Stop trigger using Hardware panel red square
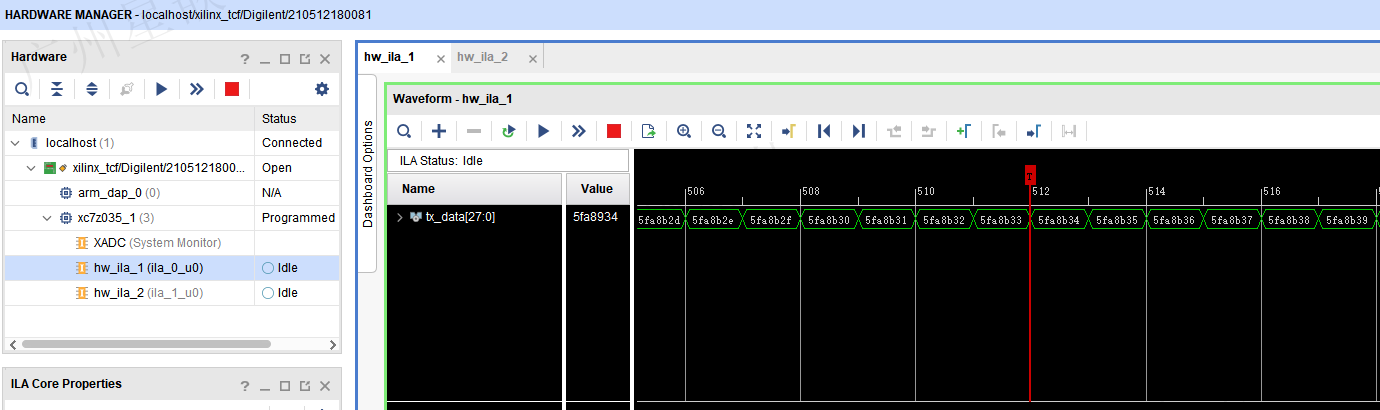Image resolution: width=1380 pixels, height=410 pixels. coord(232,89)
